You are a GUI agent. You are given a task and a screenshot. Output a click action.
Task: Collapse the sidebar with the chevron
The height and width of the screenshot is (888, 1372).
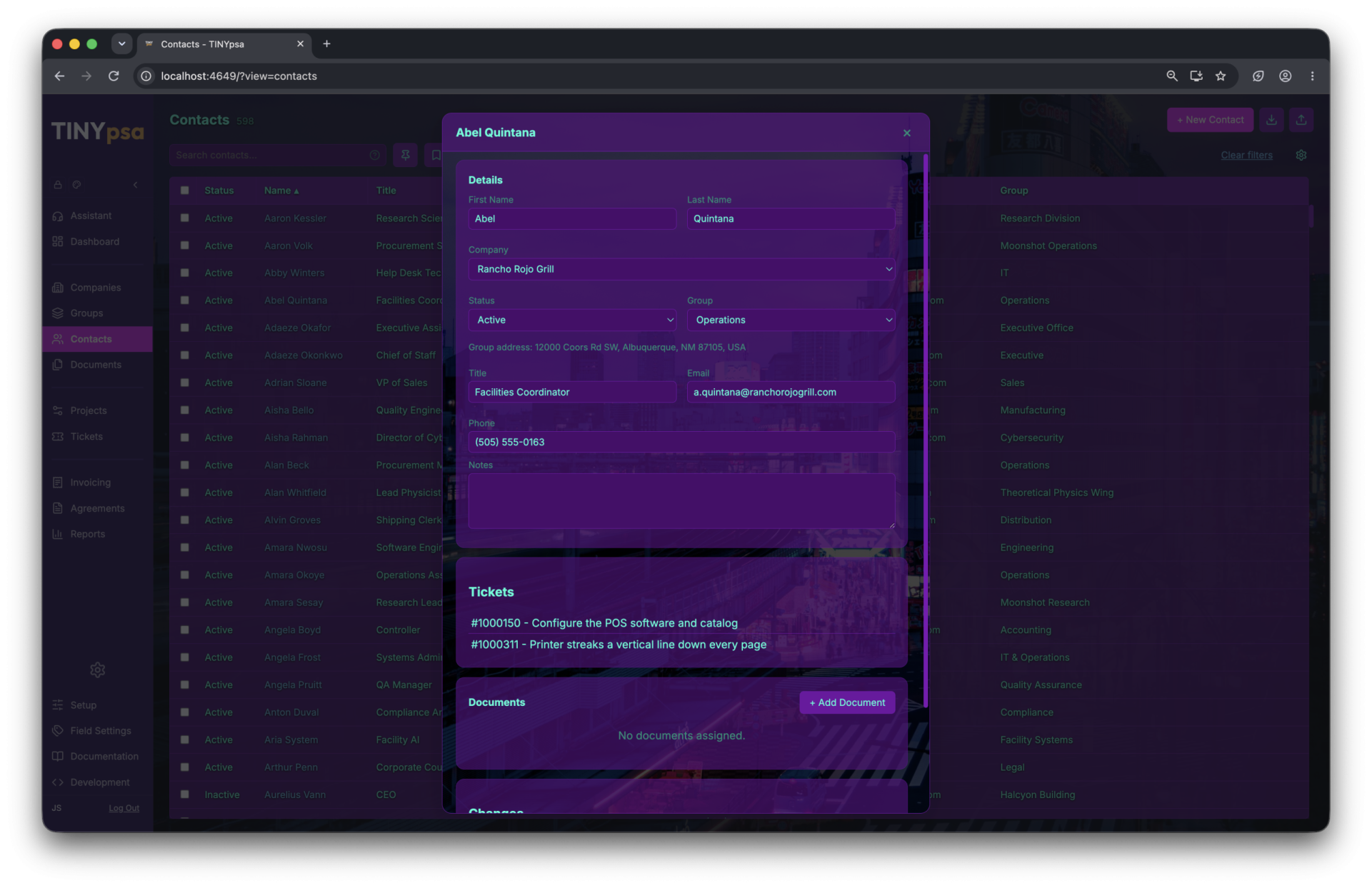click(136, 185)
